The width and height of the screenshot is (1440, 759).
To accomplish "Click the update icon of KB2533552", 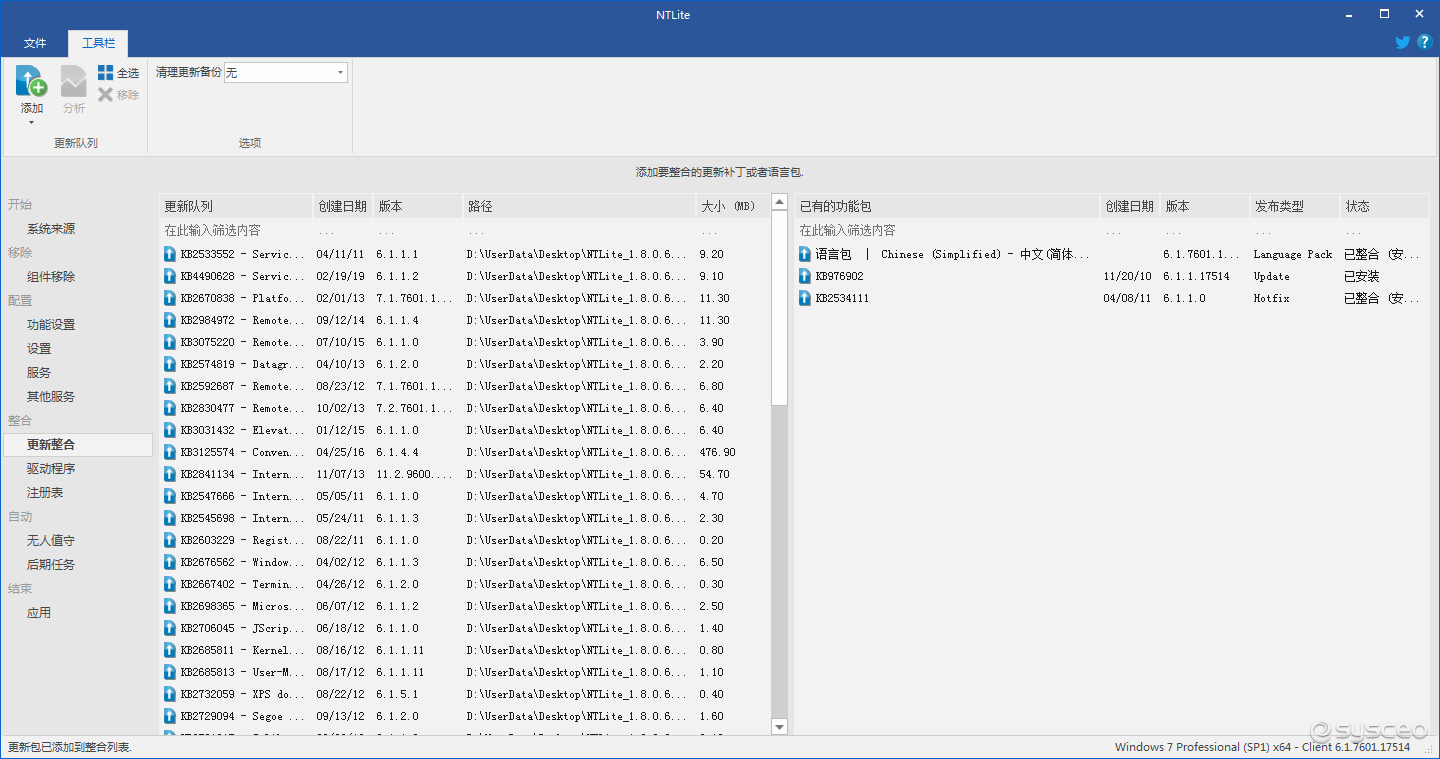I will (x=170, y=254).
